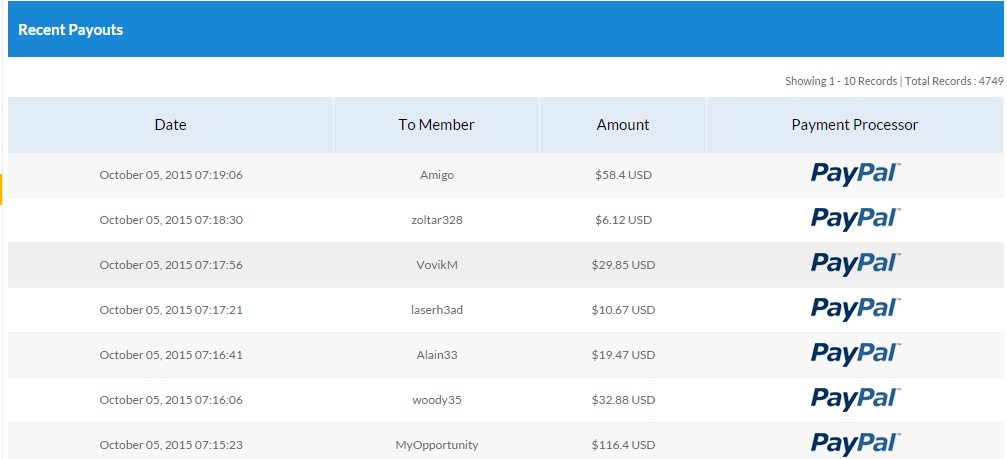Select member name zoltar328

(x=437, y=220)
